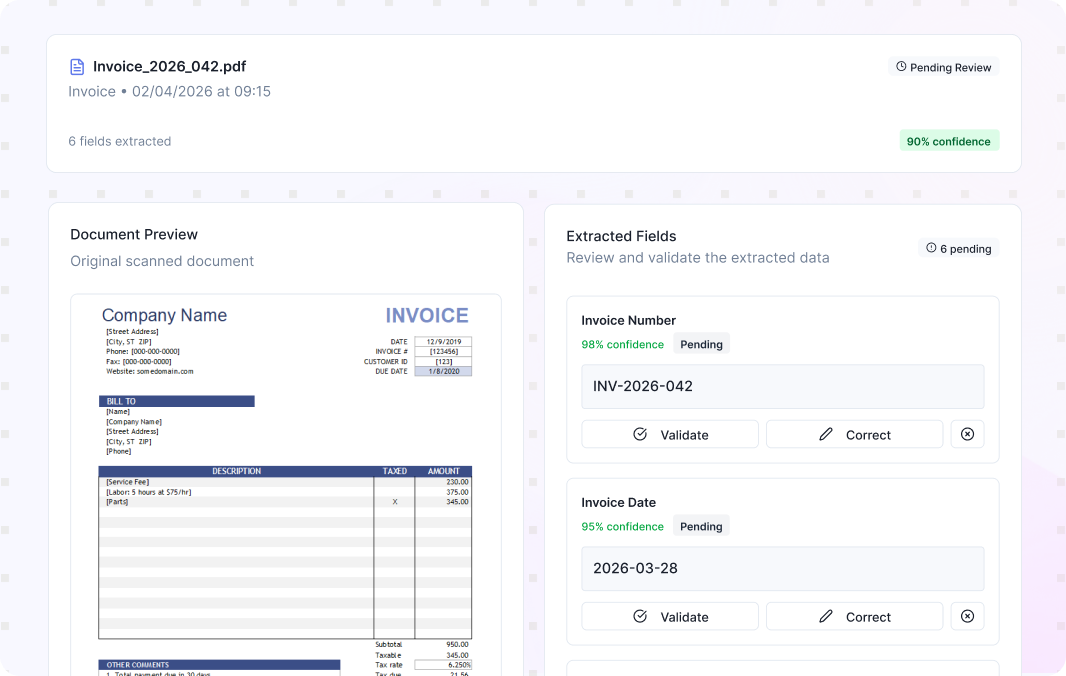This screenshot has width=1066, height=676.
Task: Validate the Invoice Number field
Action: (670, 434)
